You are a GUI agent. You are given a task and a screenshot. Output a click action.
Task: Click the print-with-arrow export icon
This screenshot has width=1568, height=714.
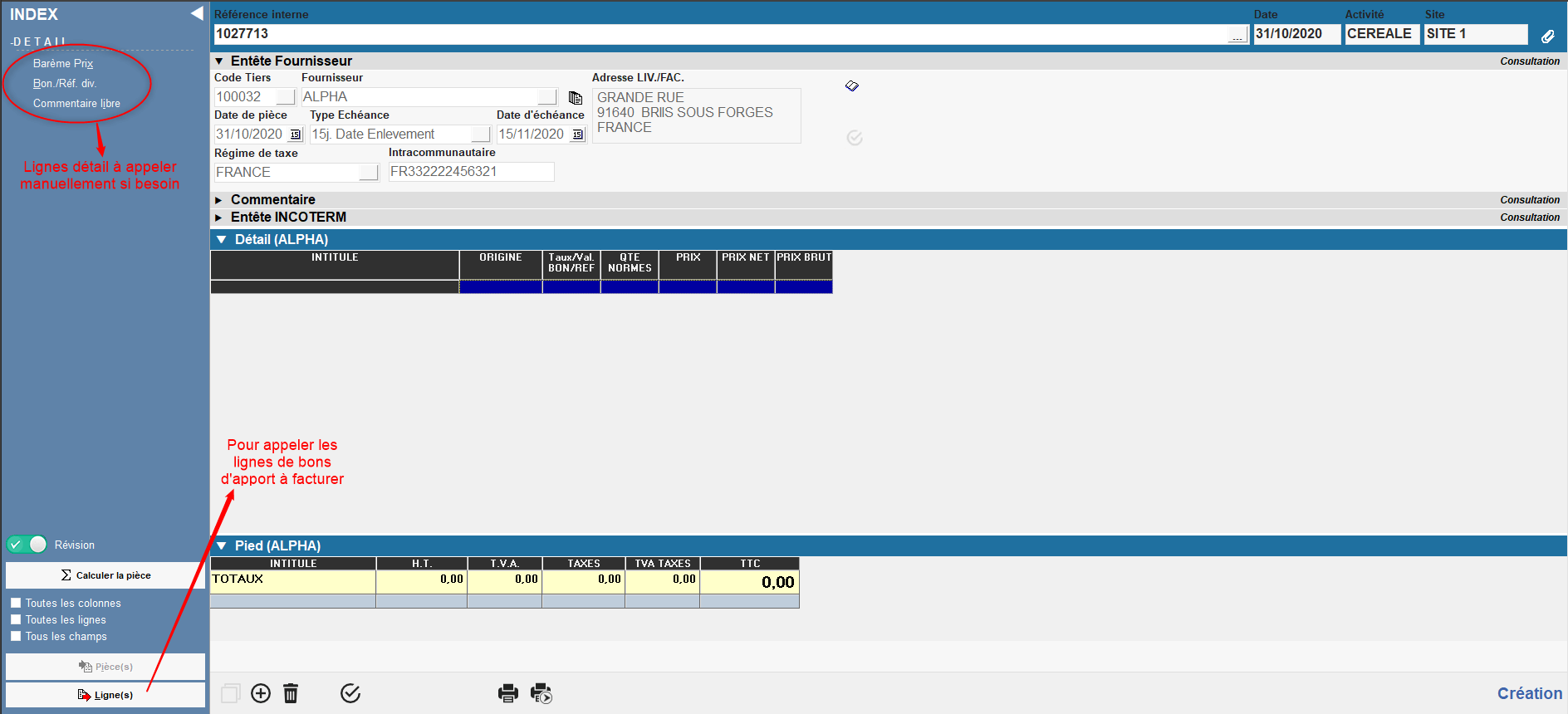(541, 693)
